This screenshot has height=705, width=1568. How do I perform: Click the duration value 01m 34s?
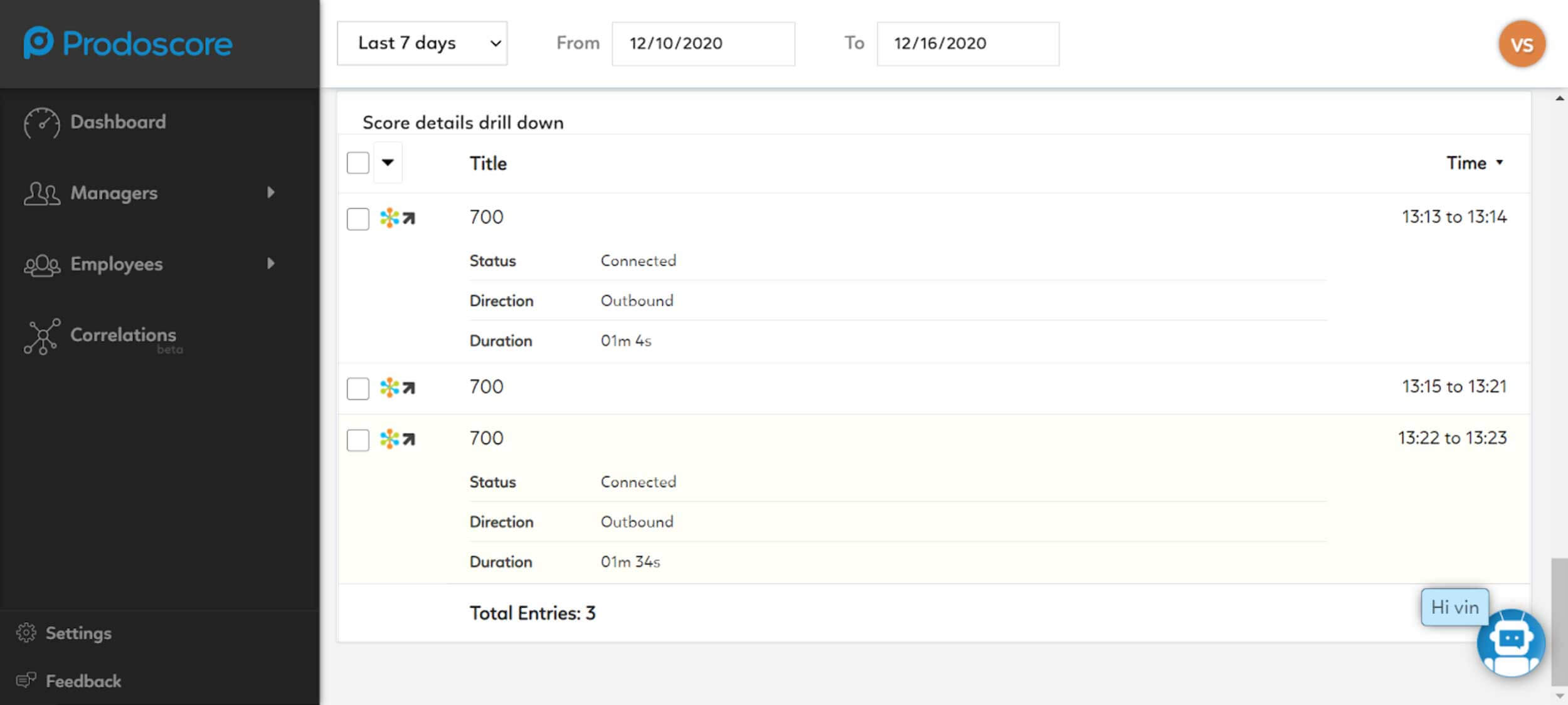(x=630, y=561)
